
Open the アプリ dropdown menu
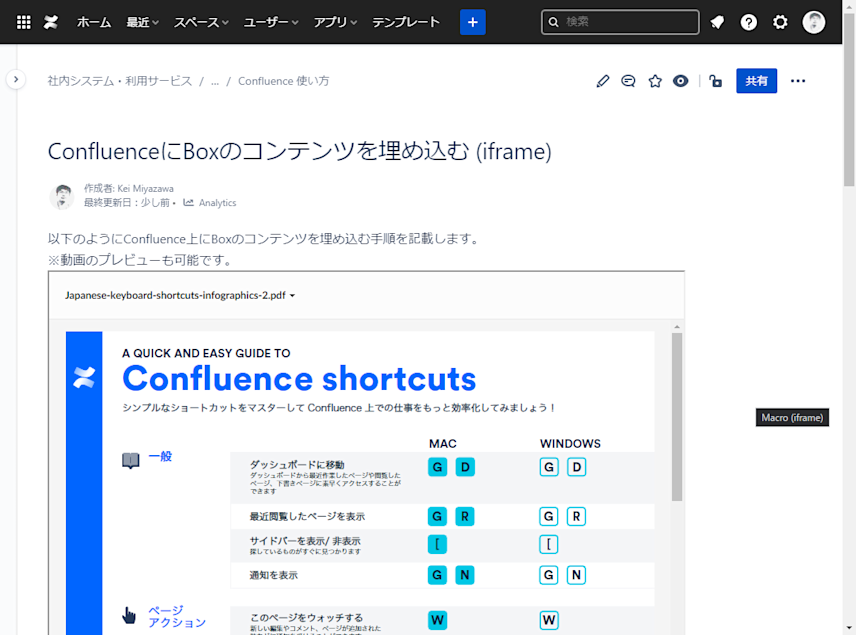click(335, 22)
